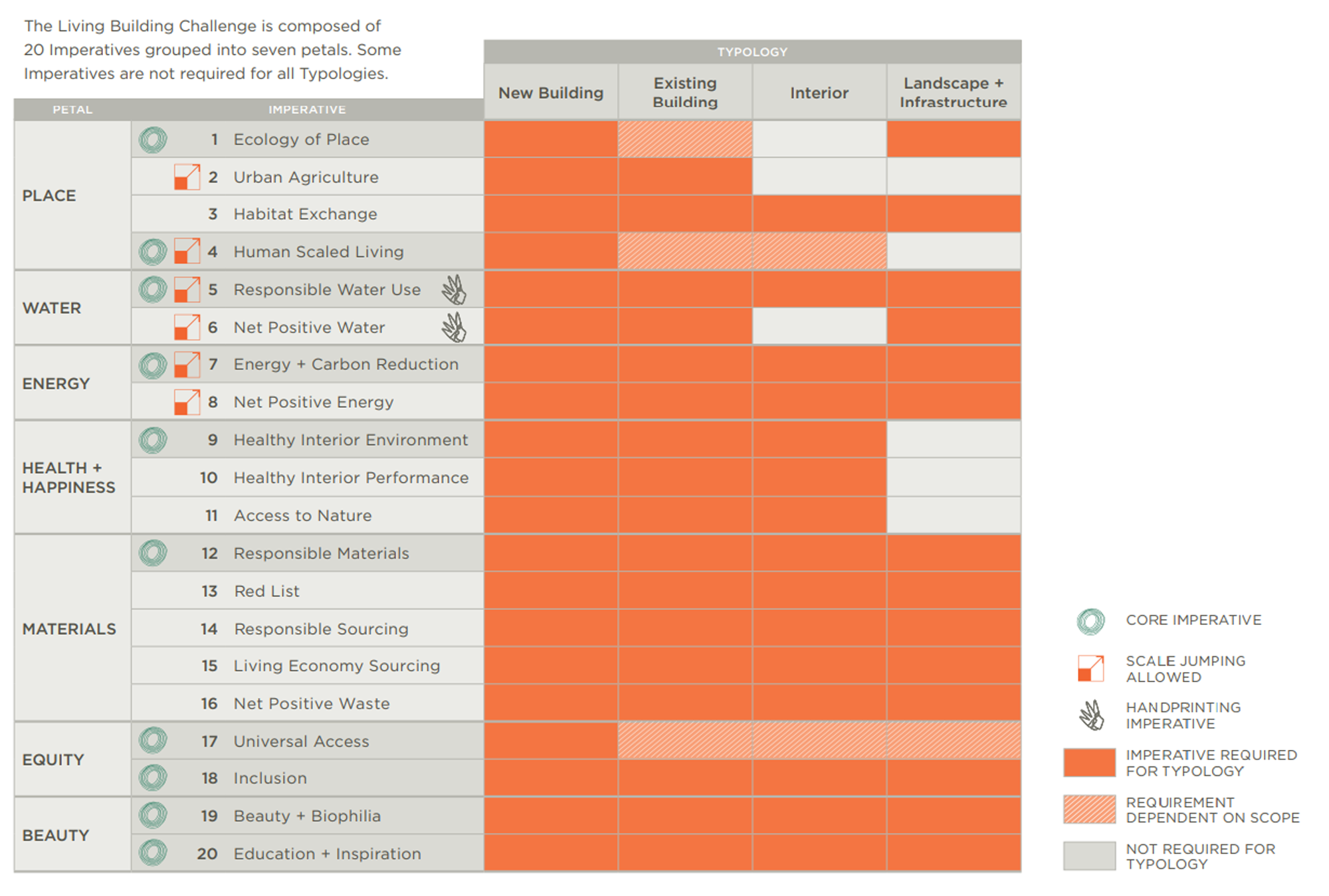Click the MATERIALS petal label
Screen dimensions: 1329x896
(x=69, y=628)
